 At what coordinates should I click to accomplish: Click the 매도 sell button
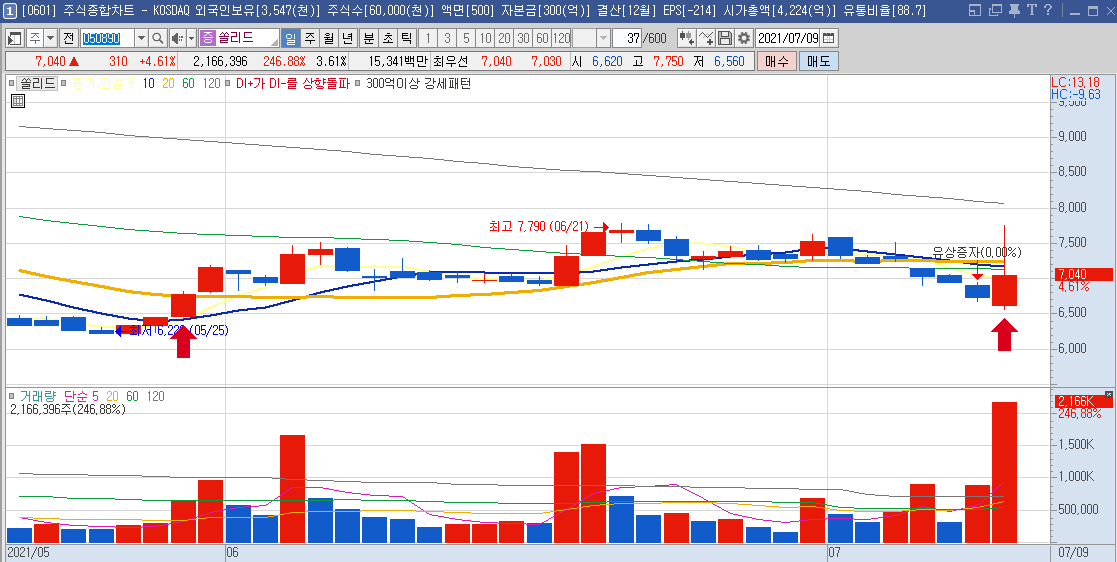[819, 61]
